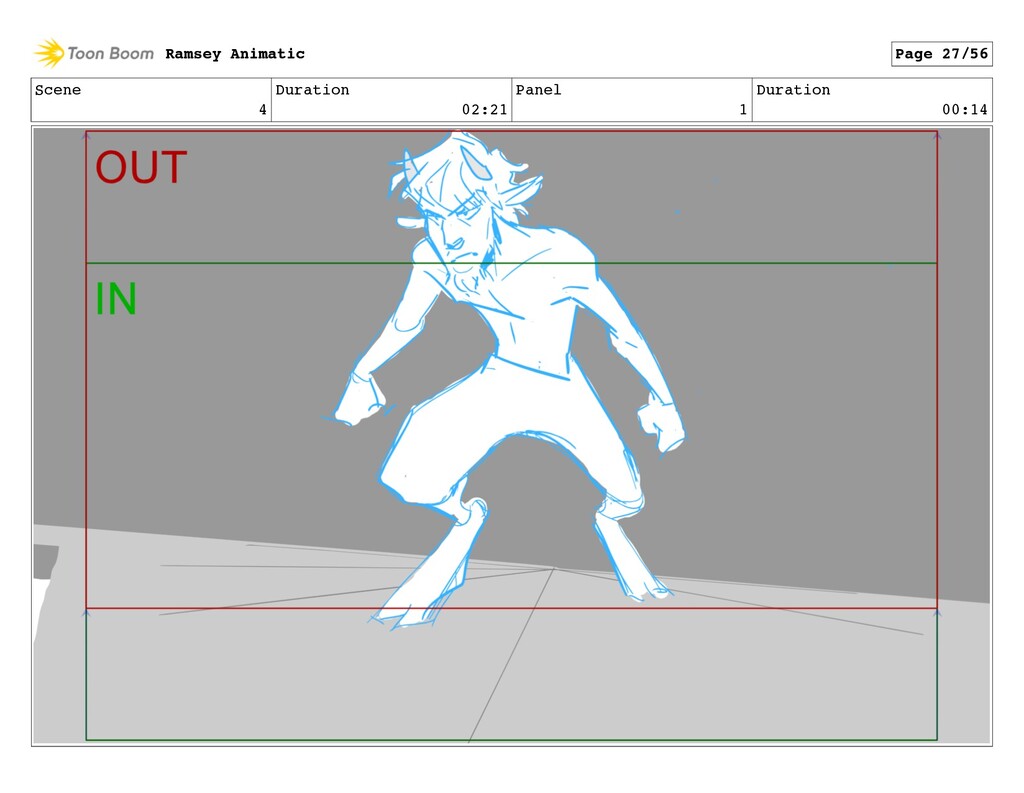Viewport: 1024px width, 793px height.
Task: Click the Toon Boom logo icon
Action: click(49, 53)
